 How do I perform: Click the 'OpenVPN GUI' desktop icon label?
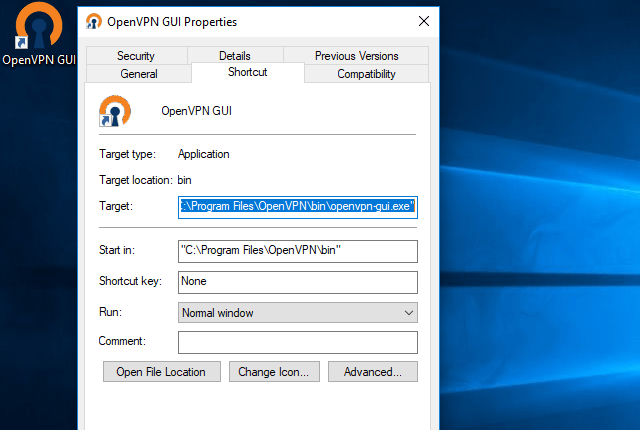[39, 60]
